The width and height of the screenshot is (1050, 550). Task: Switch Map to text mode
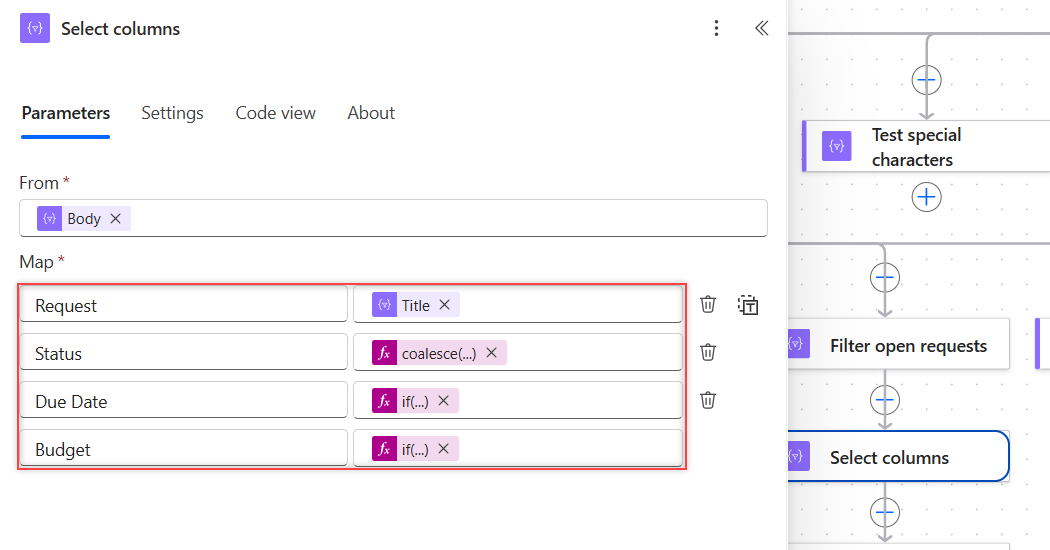tap(748, 305)
